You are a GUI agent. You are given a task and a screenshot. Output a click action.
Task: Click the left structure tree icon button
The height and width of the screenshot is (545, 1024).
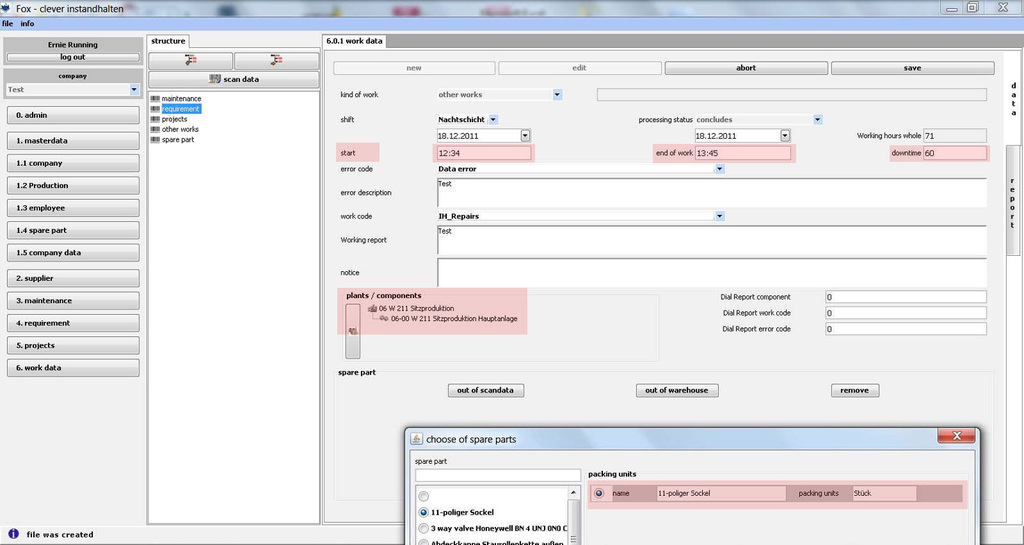coord(190,61)
